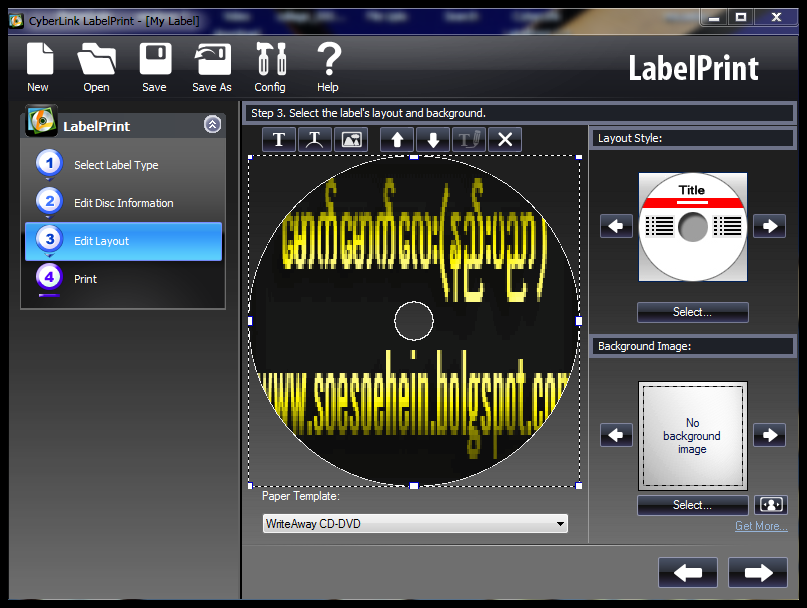Show previous background image
Viewport: 807px width, 608px height.
(x=616, y=435)
